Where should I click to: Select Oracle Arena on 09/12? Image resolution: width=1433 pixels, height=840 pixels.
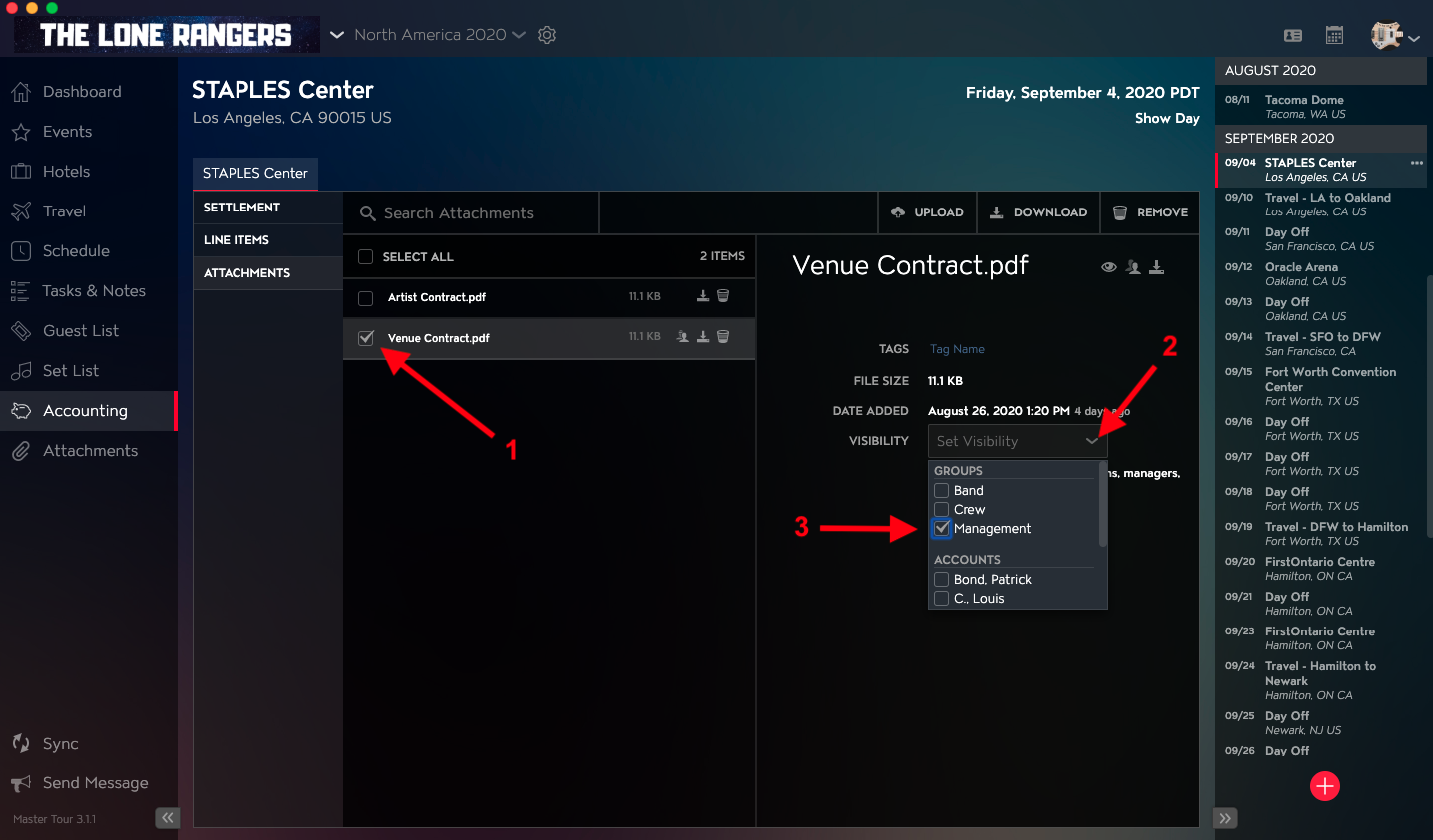coord(1321,274)
